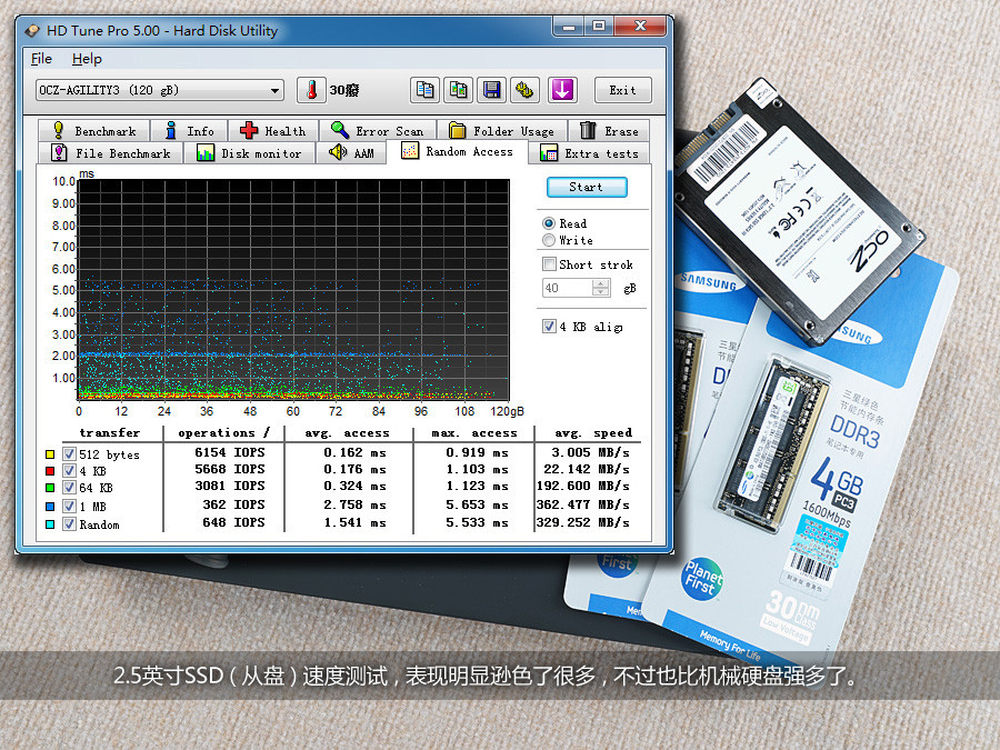Click the 329.252 MB/s value
Screen dimensions: 1000x750
click(x=583, y=522)
